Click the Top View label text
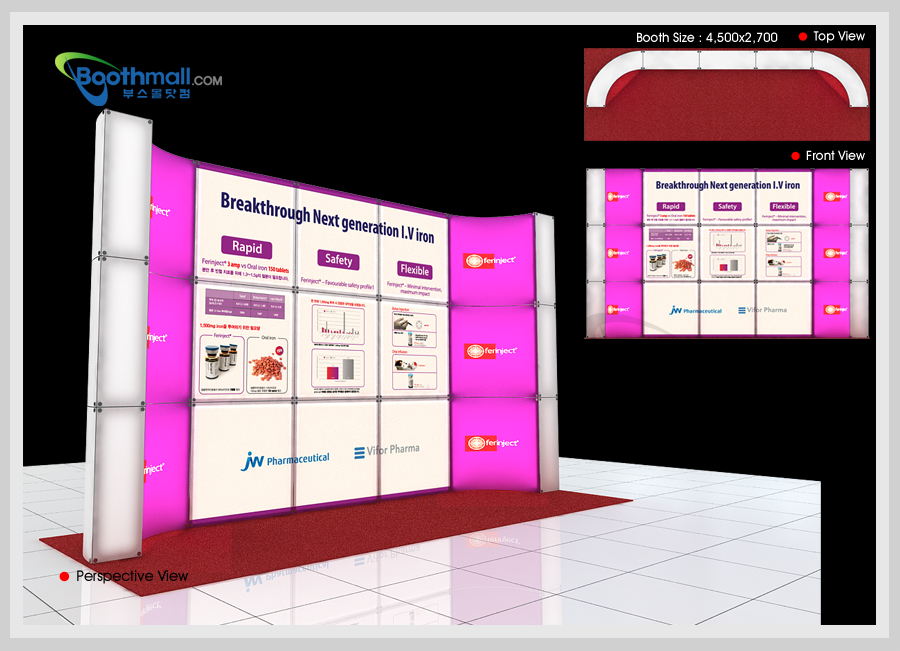The height and width of the screenshot is (651, 900). 838,37
